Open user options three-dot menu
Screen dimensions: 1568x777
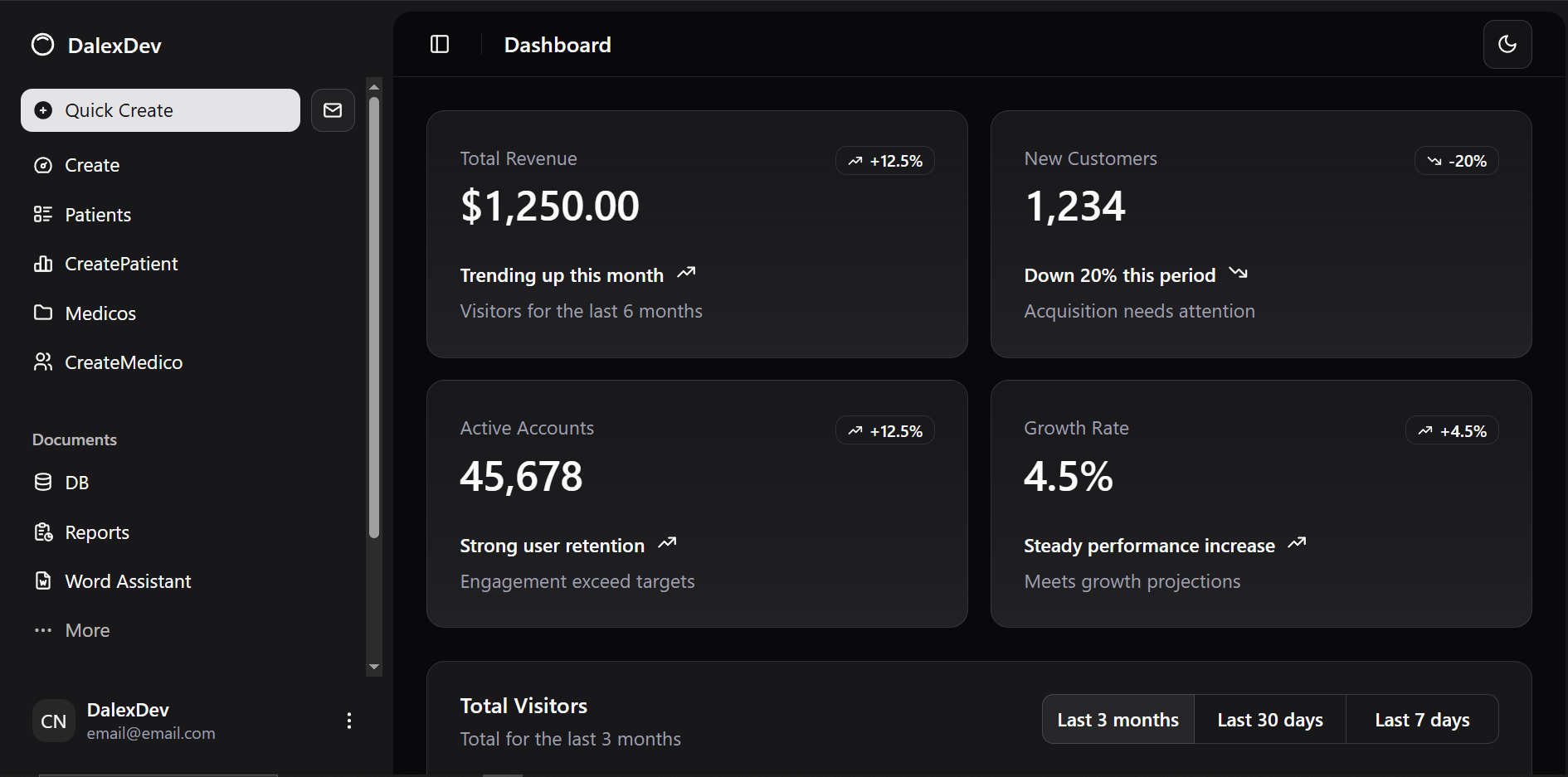(x=349, y=721)
